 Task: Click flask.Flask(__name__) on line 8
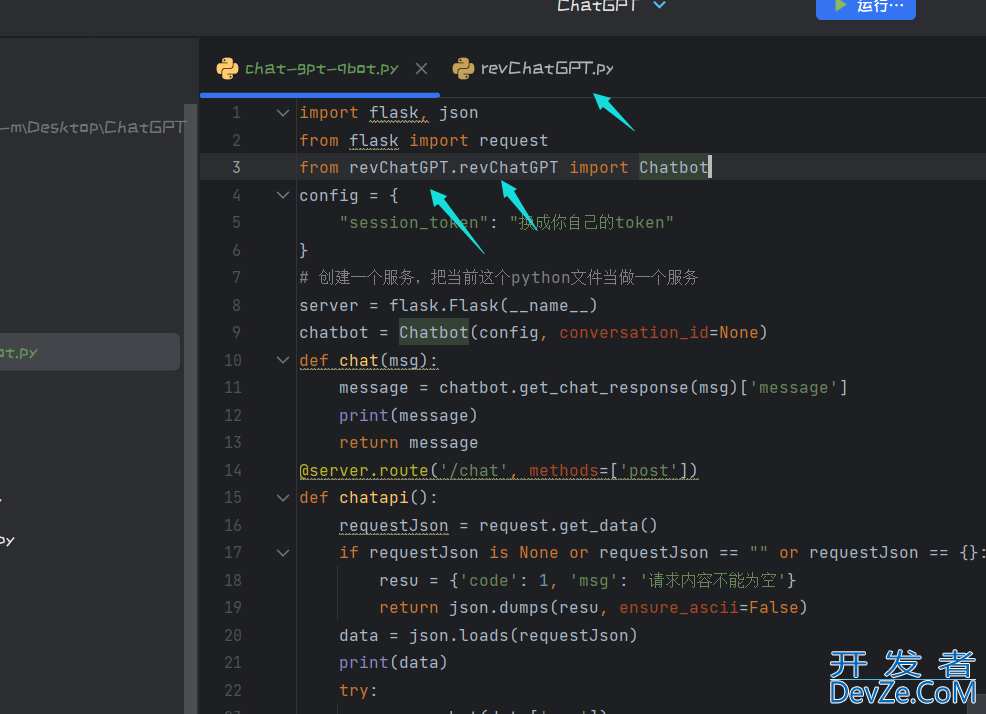pyautogui.click(x=493, y=305)
